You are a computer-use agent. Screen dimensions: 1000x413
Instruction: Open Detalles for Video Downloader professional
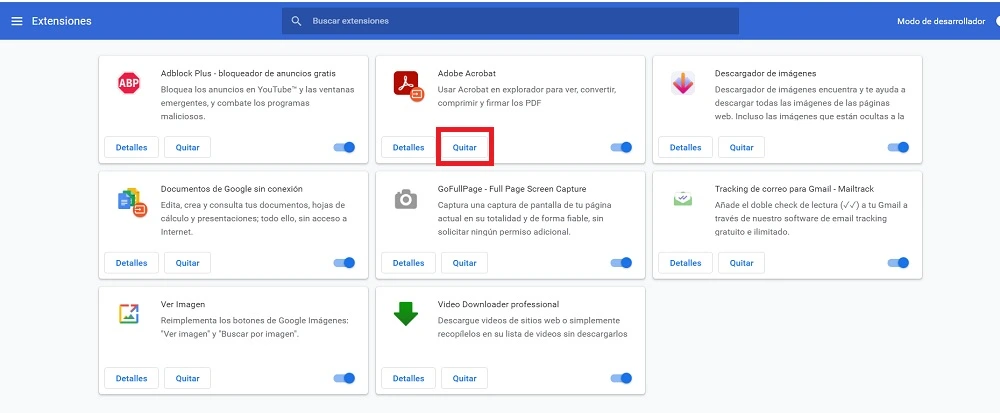tap(408, 378)
